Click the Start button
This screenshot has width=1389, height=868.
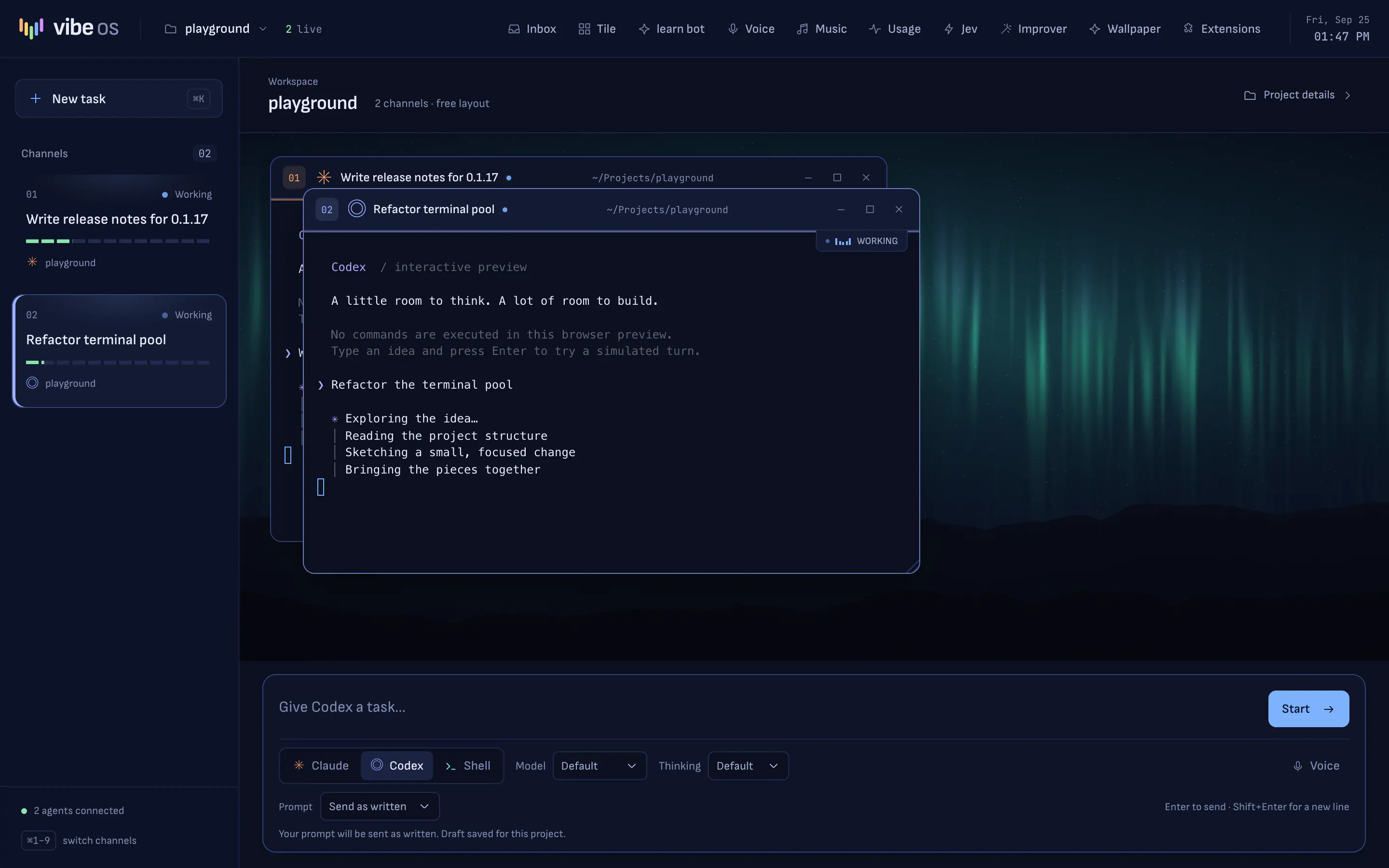(1308, 709)
